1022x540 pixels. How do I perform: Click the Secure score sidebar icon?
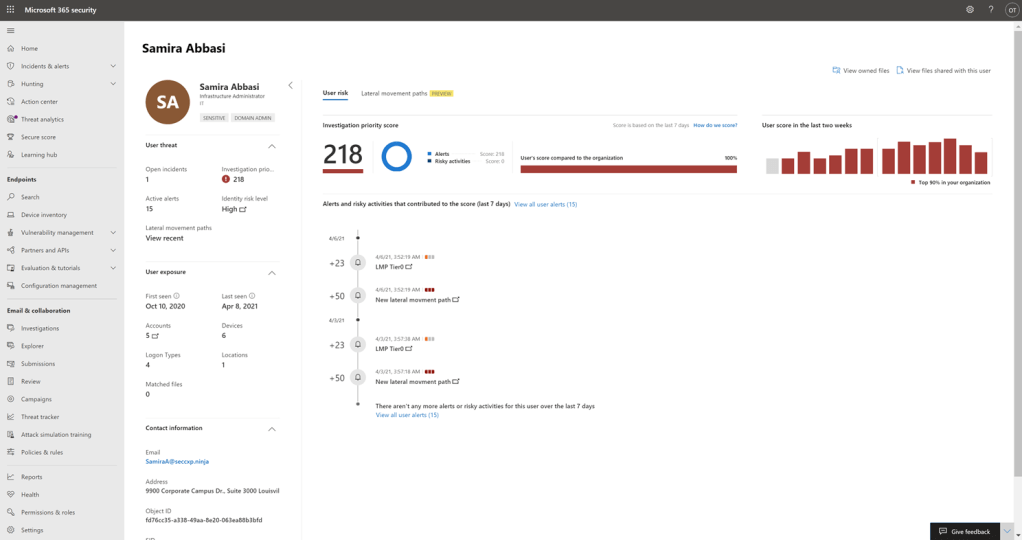[10, 137]
